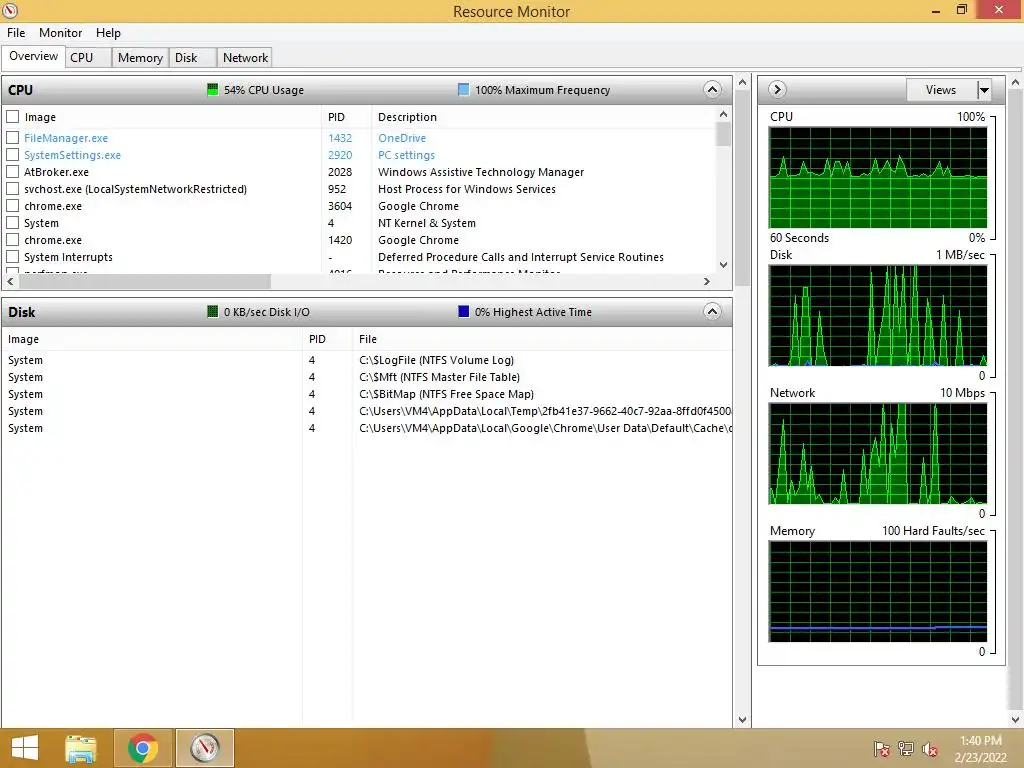Switch to the Memory tab
1024x768 pixels.
point(140,57)
